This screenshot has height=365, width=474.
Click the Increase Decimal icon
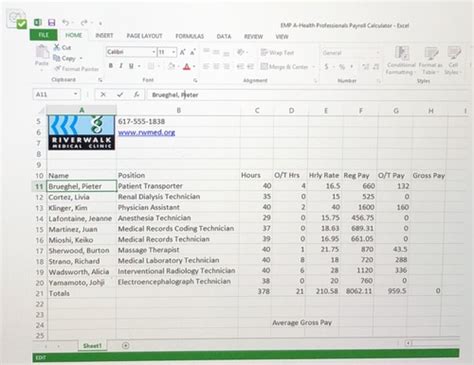366,67
